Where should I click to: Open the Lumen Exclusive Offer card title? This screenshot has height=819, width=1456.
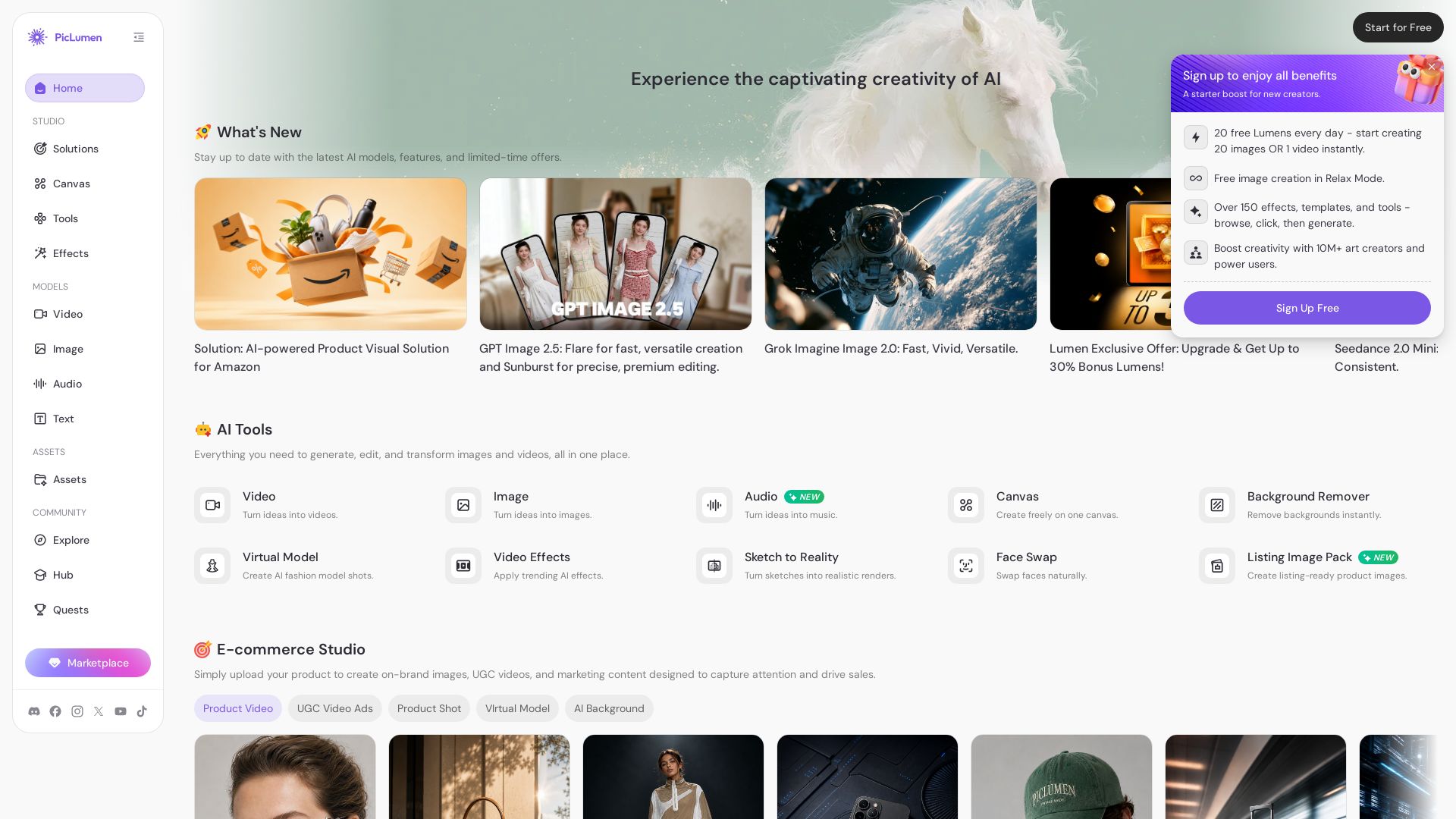(1175, 357)
